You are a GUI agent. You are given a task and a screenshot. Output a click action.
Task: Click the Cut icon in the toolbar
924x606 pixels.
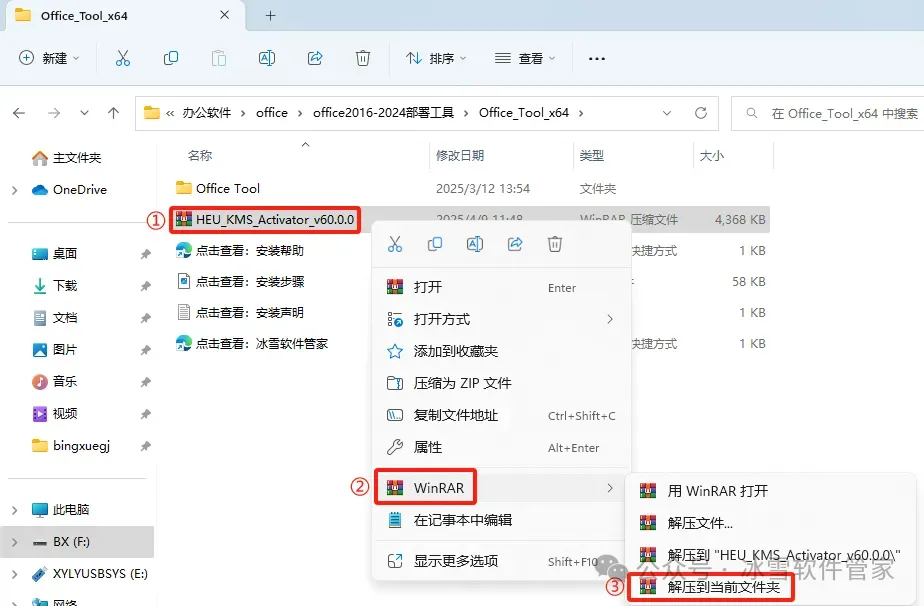pos(123,58)
